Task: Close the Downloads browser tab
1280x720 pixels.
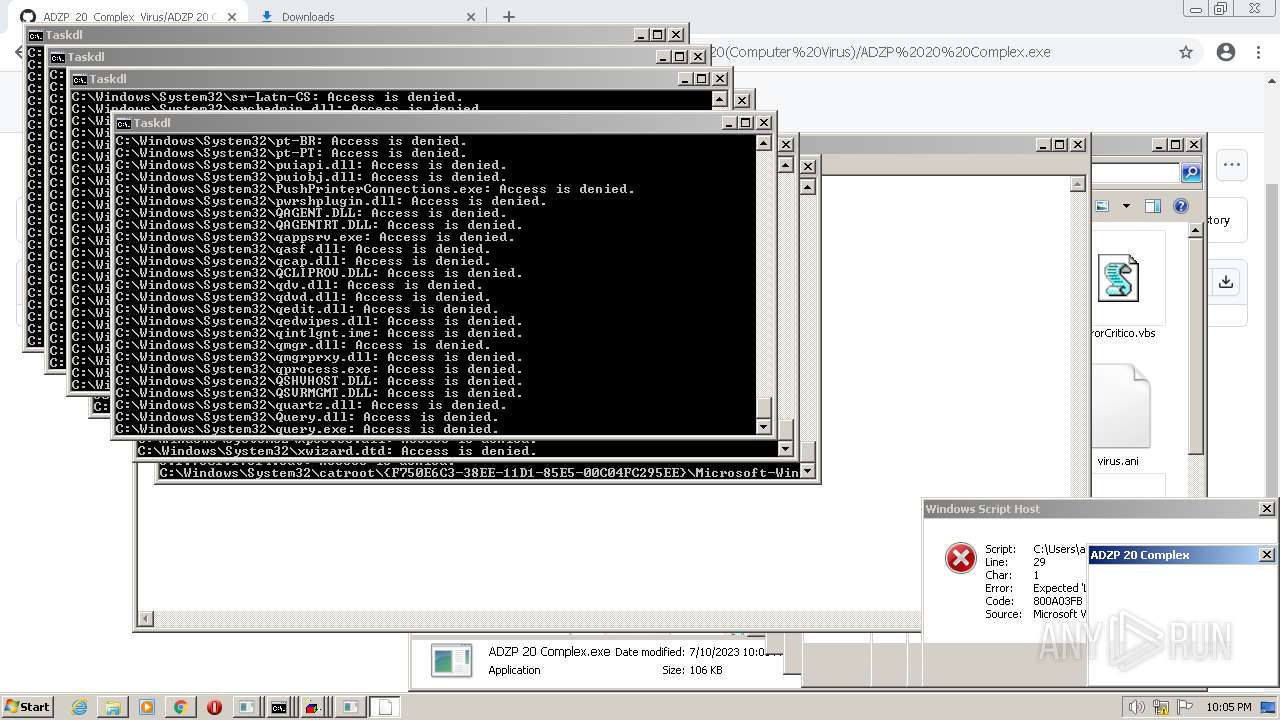Action: [472, 17]
